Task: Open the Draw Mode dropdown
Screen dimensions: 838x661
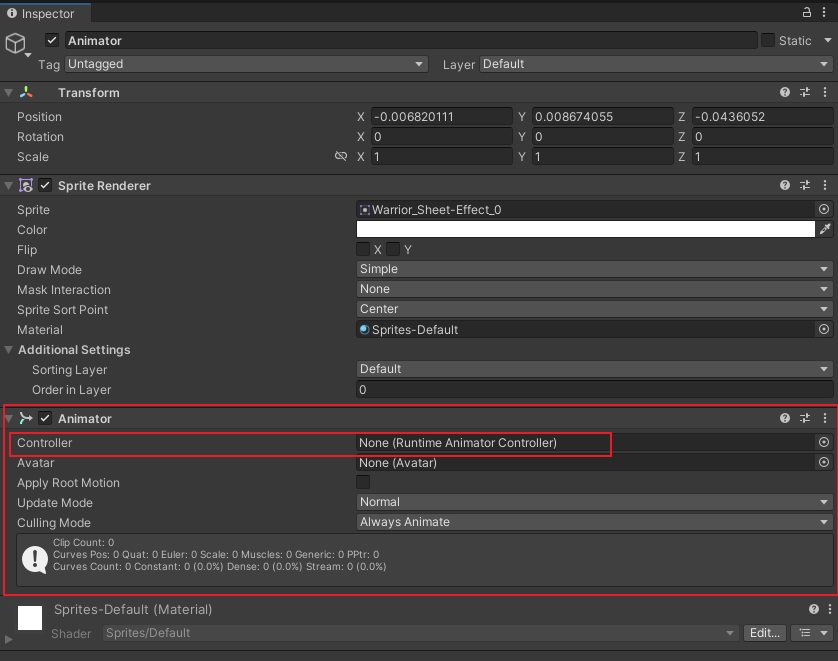Action: coord(594,269)
